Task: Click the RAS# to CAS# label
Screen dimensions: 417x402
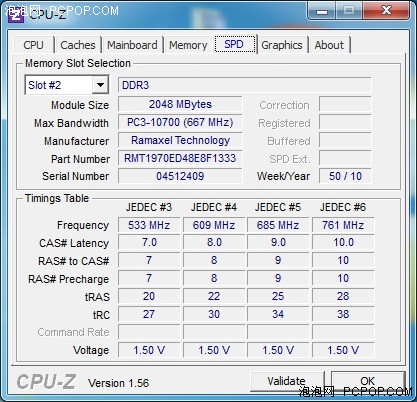Action: click(73, 261)
